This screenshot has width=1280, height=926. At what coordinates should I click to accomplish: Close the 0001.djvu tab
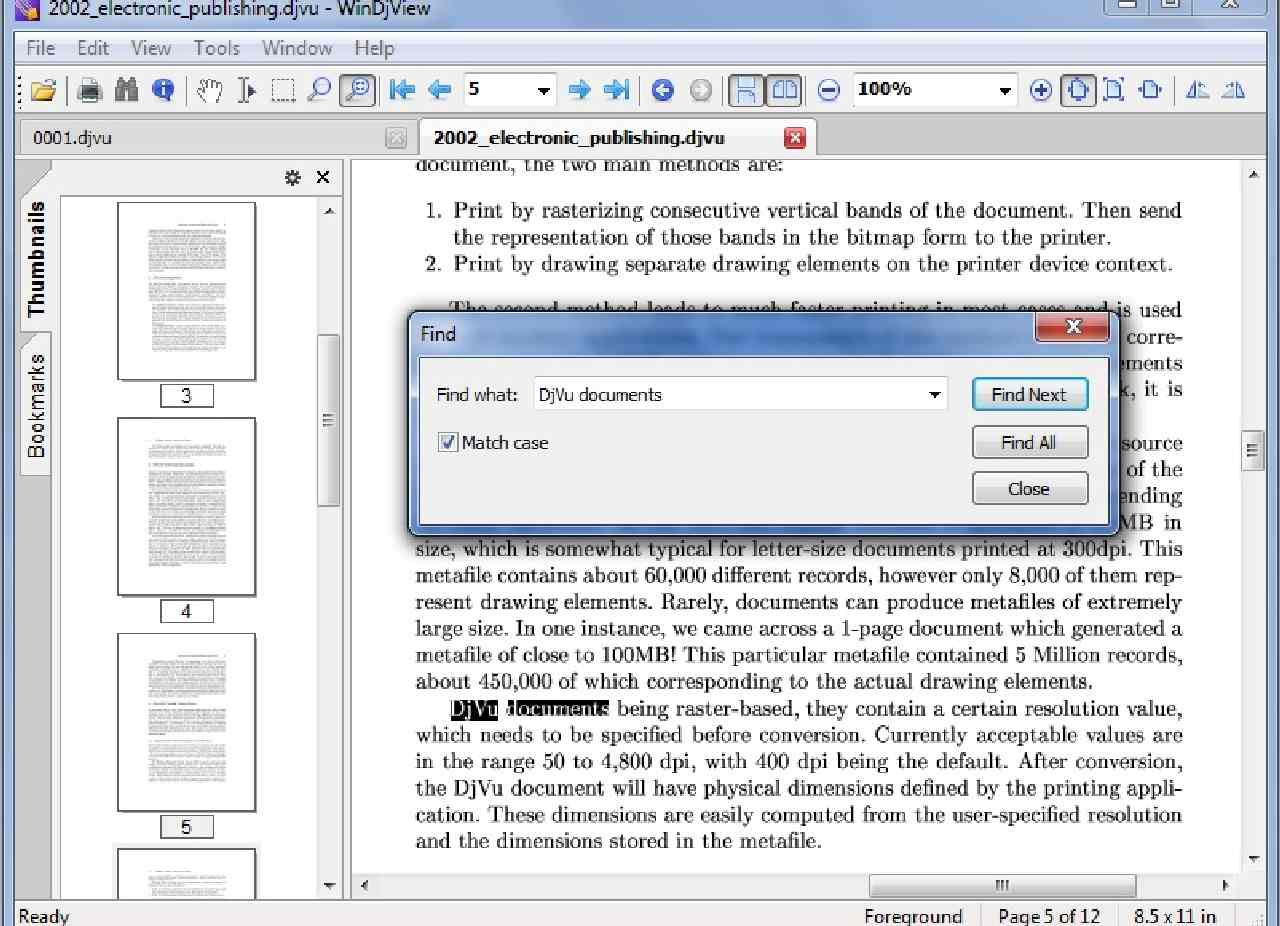[396, 138]
